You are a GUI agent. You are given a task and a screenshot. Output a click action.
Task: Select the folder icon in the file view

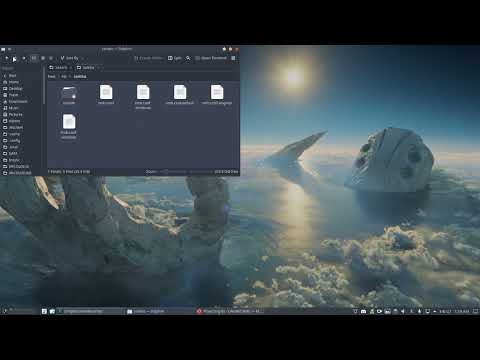tap(69, 93)
